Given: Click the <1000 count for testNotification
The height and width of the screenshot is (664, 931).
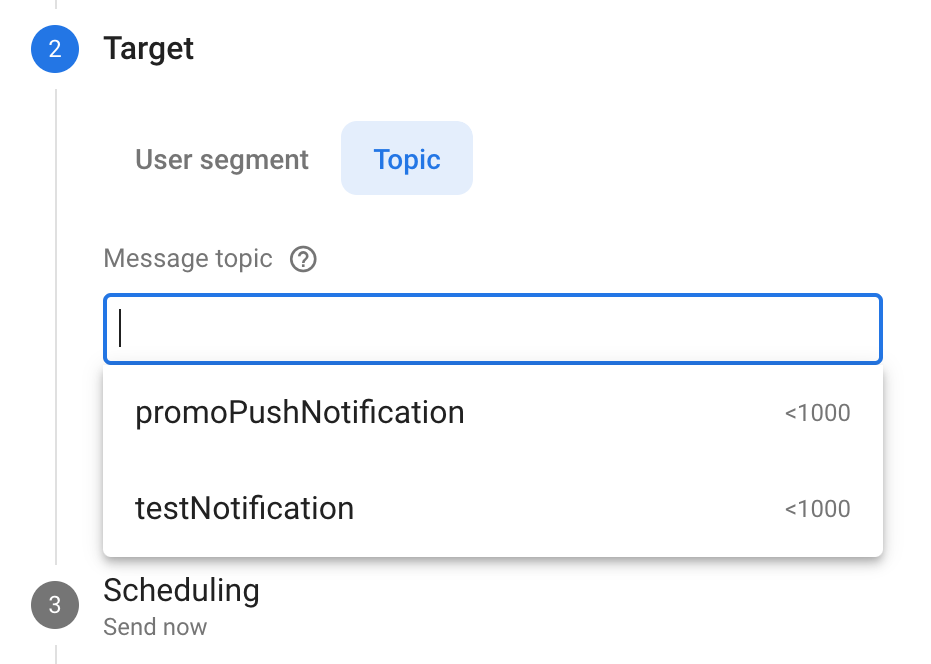Looking at the screenshot, I should (x=818, y=509).
